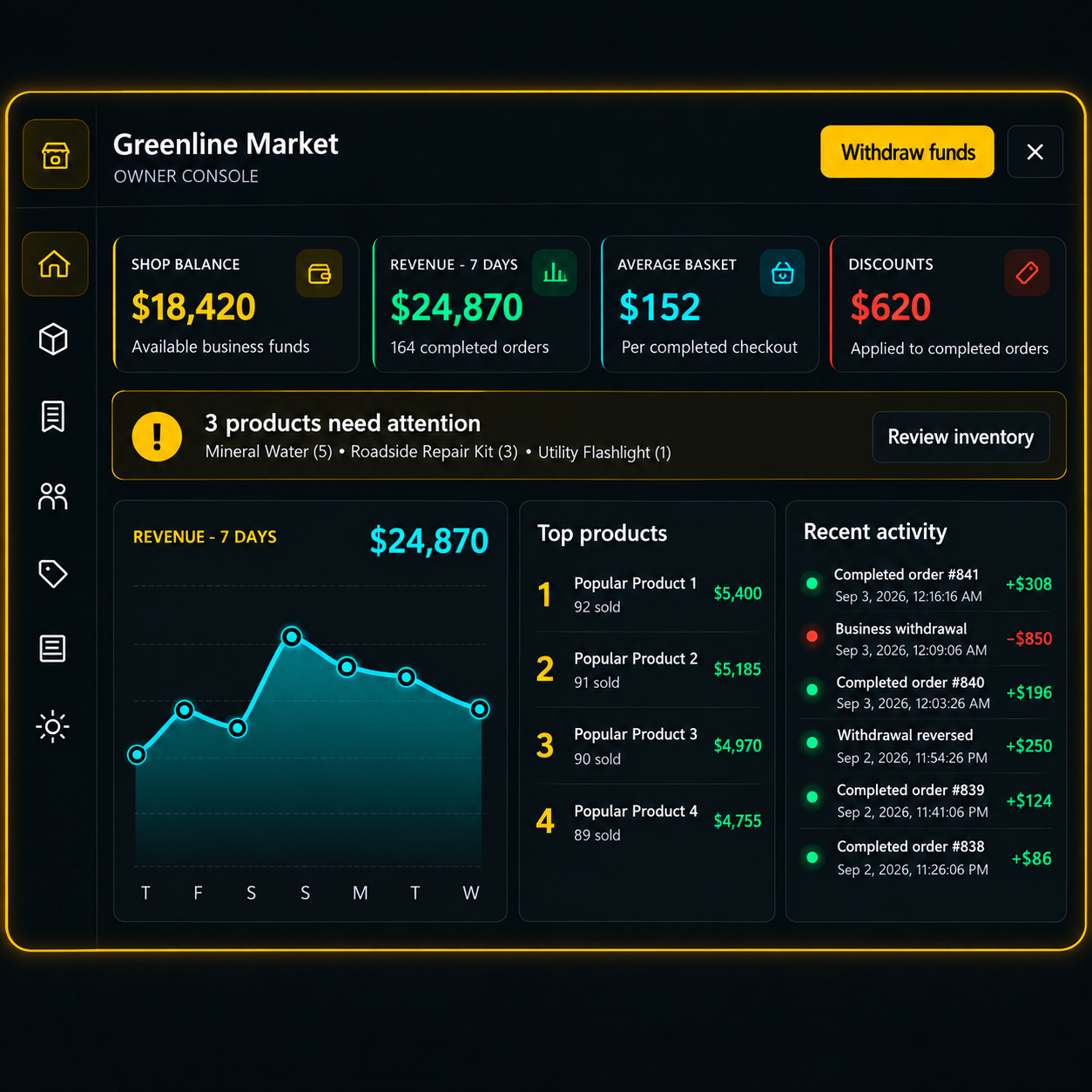Open the Settings sun-gear icon in sidebar
The width and height of the screenshot is (1092, 1092).
click(53, 726)
